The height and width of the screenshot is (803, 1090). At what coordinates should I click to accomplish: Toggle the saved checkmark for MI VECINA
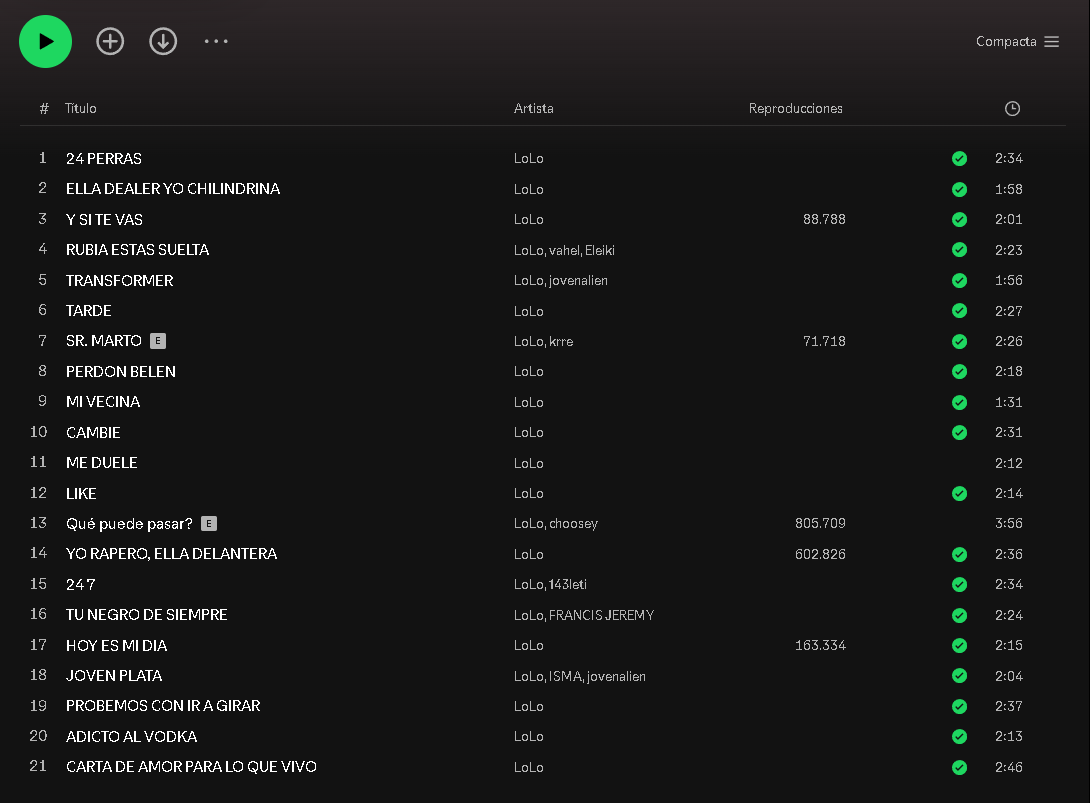click(x=959, y=402)
